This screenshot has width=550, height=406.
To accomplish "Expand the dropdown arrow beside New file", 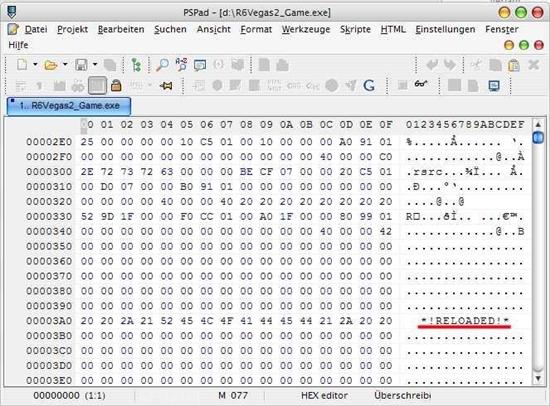I will click(35, 65).
